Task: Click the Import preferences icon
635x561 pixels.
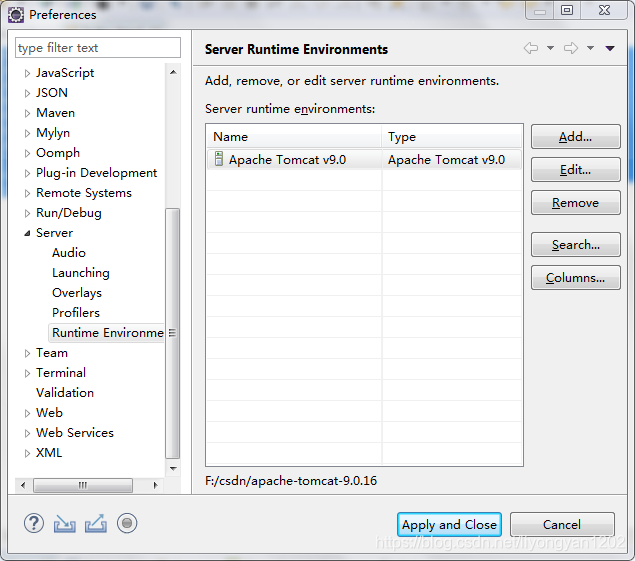Action: (x=65, y=523)
